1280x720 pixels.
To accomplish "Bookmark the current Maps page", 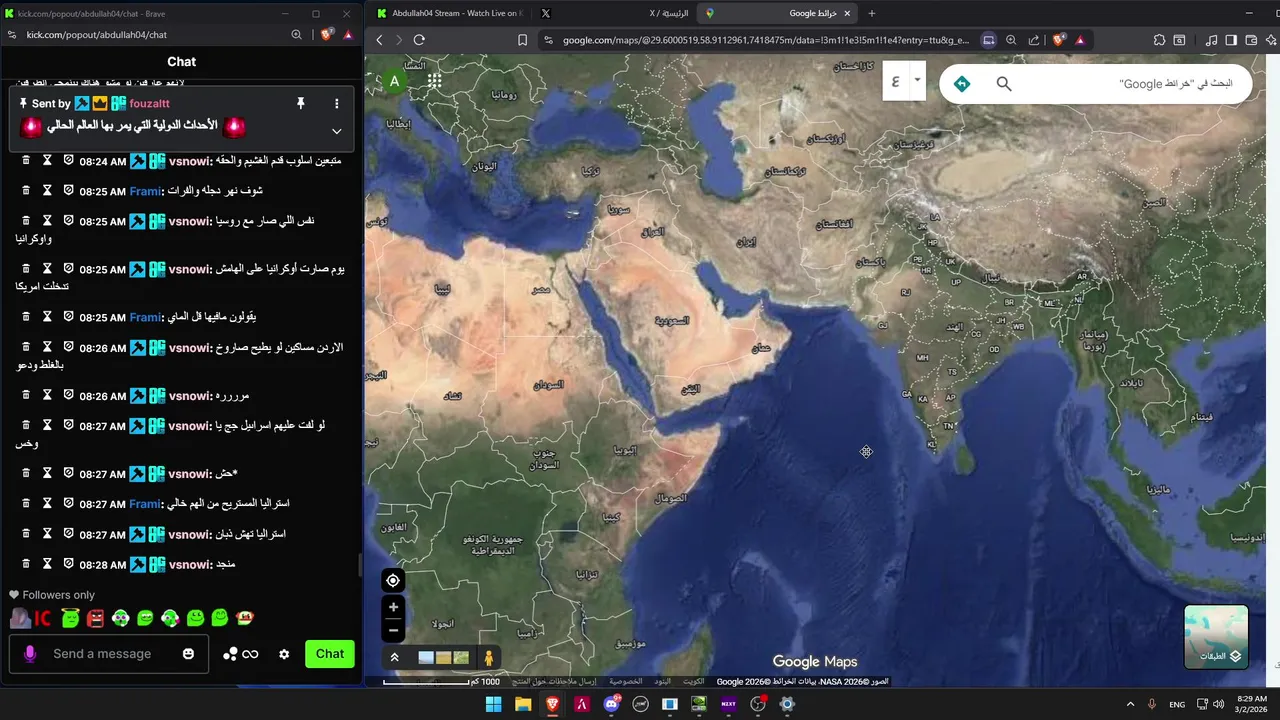I will [522, 40].
